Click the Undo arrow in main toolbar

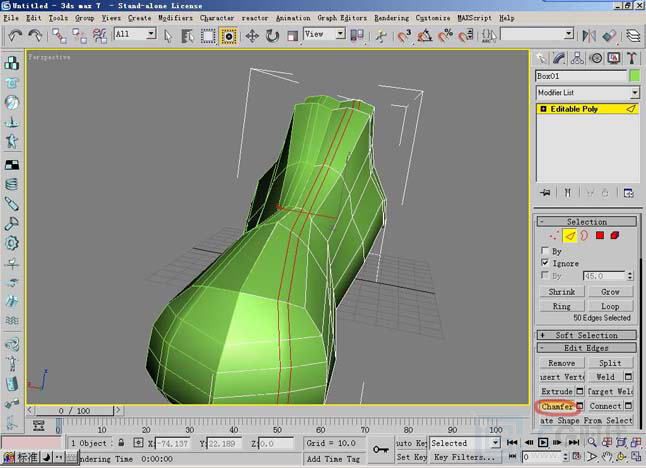click(15, 36)
